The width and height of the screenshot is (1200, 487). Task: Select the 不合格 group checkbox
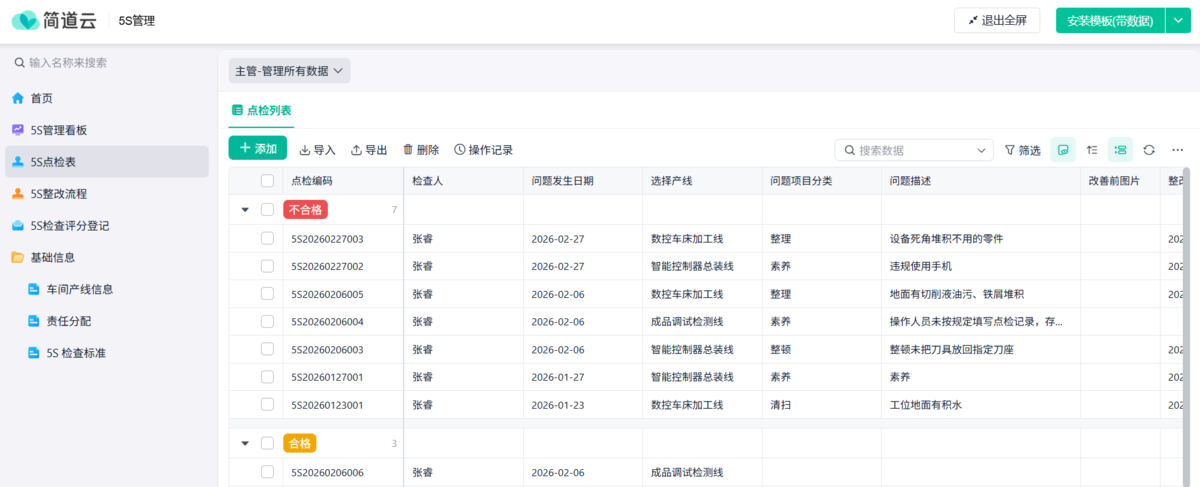click(267, 210)
